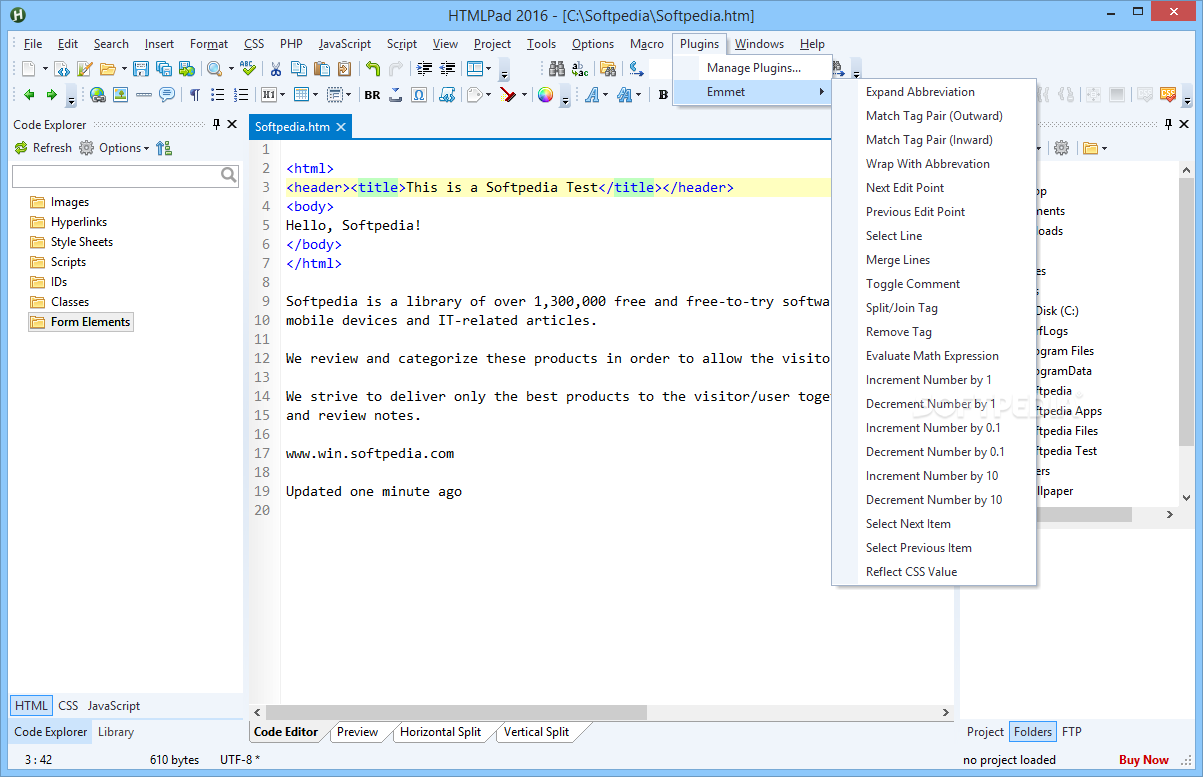The height and width of the screenshot is (777, 1203).
Task: Click the Copy icon in the toolbar
Action: [x=299, y=69]
